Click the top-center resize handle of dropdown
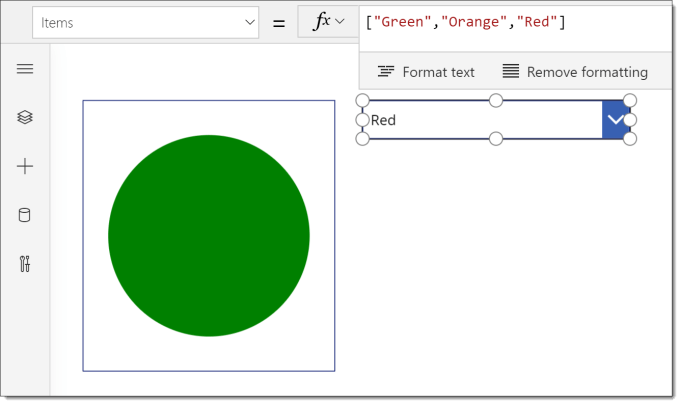680x404 pixels. tap(496, 101)
